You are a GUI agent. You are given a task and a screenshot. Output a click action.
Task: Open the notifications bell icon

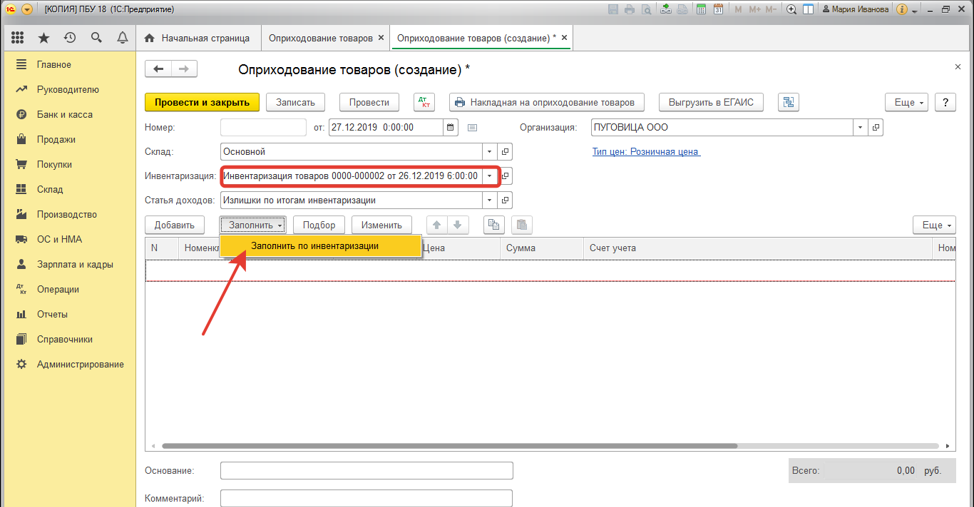(x=122, y=38)
